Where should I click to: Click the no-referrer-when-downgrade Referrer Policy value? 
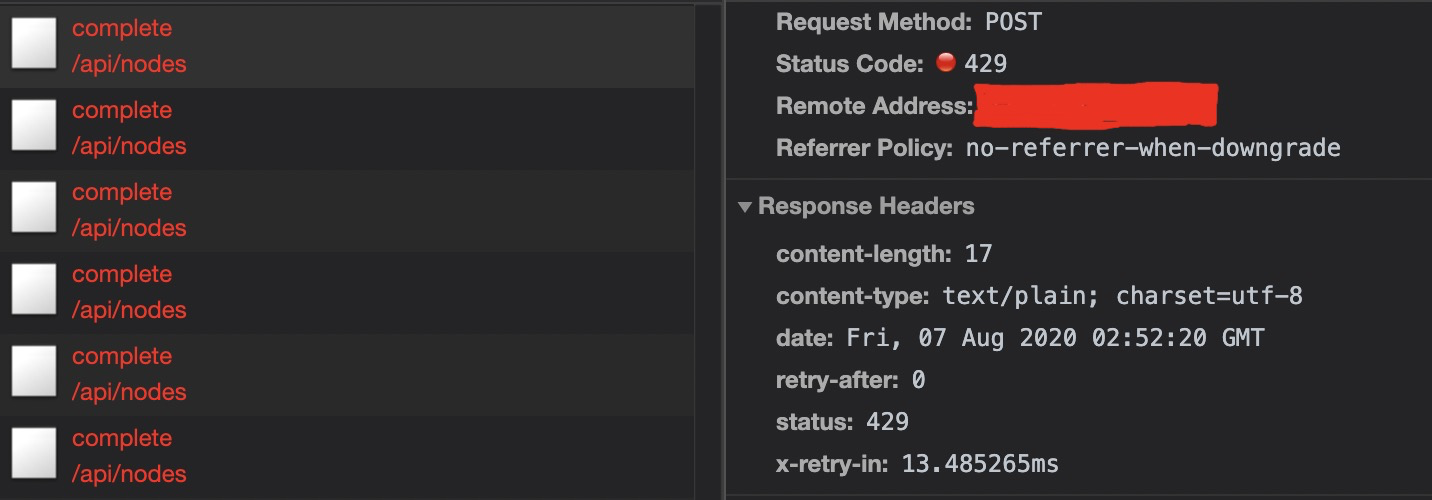tap(1152, 148)
